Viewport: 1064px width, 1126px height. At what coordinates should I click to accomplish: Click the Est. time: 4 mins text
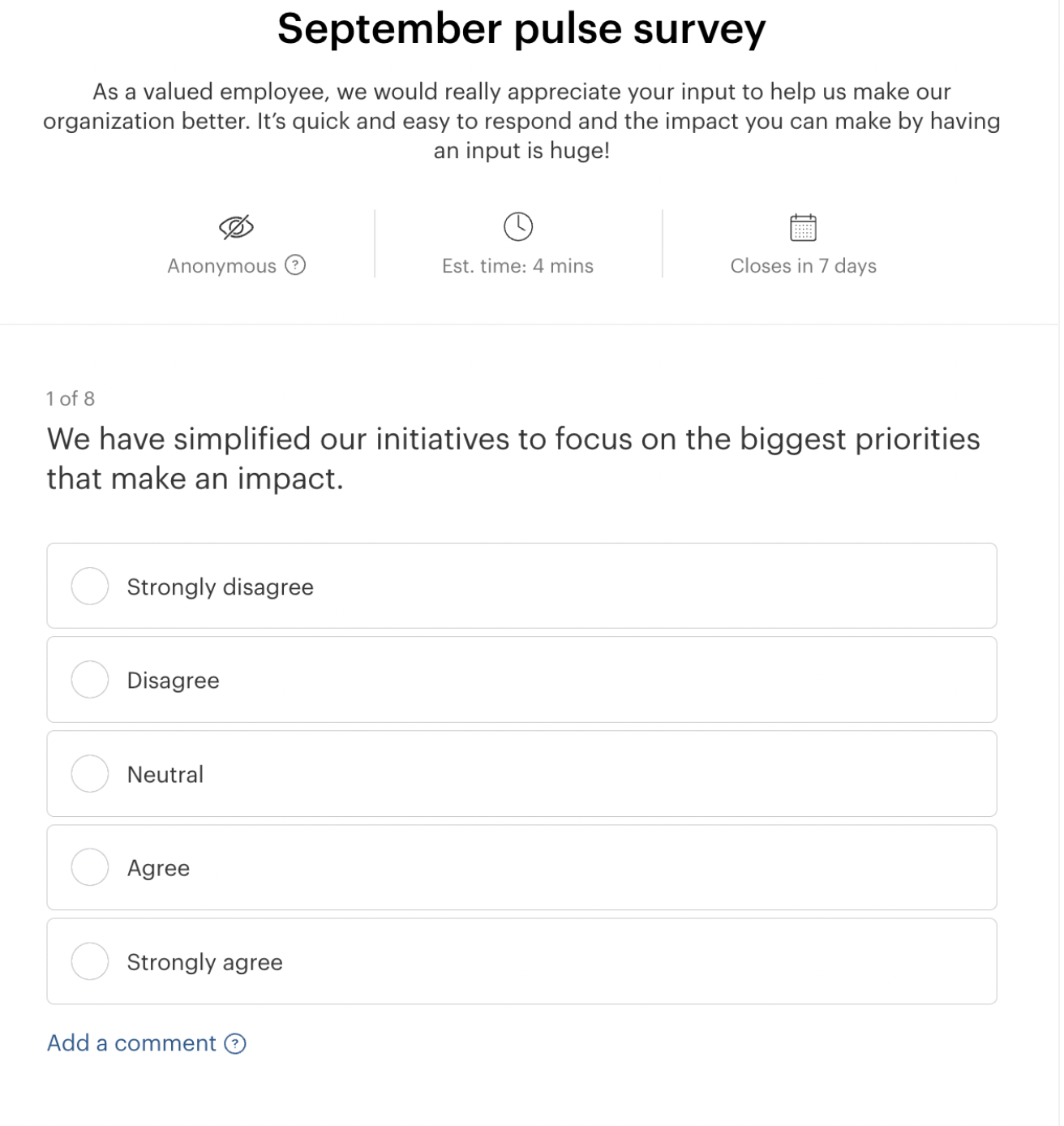517,266
